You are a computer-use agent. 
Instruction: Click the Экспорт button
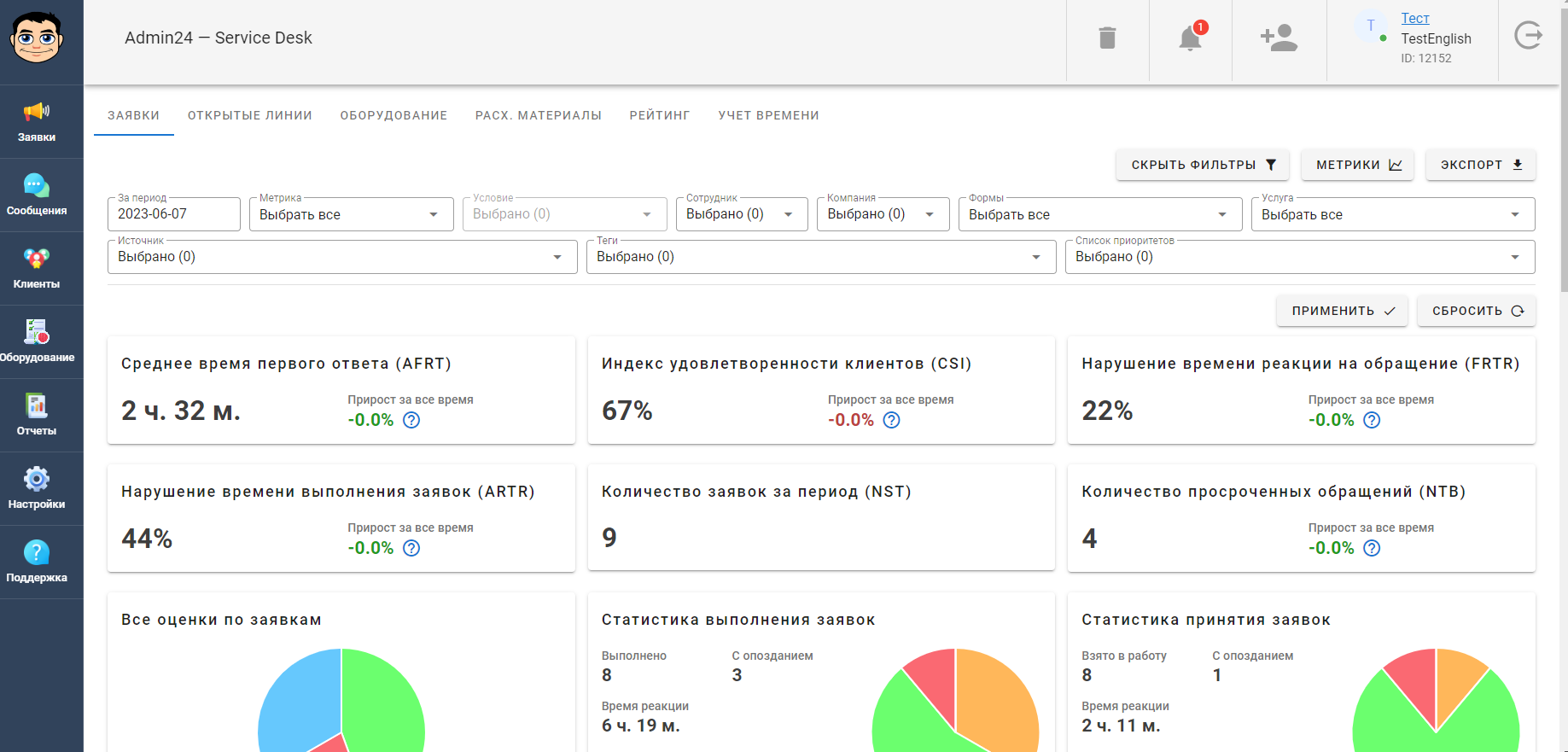[x=1481, y=165]
